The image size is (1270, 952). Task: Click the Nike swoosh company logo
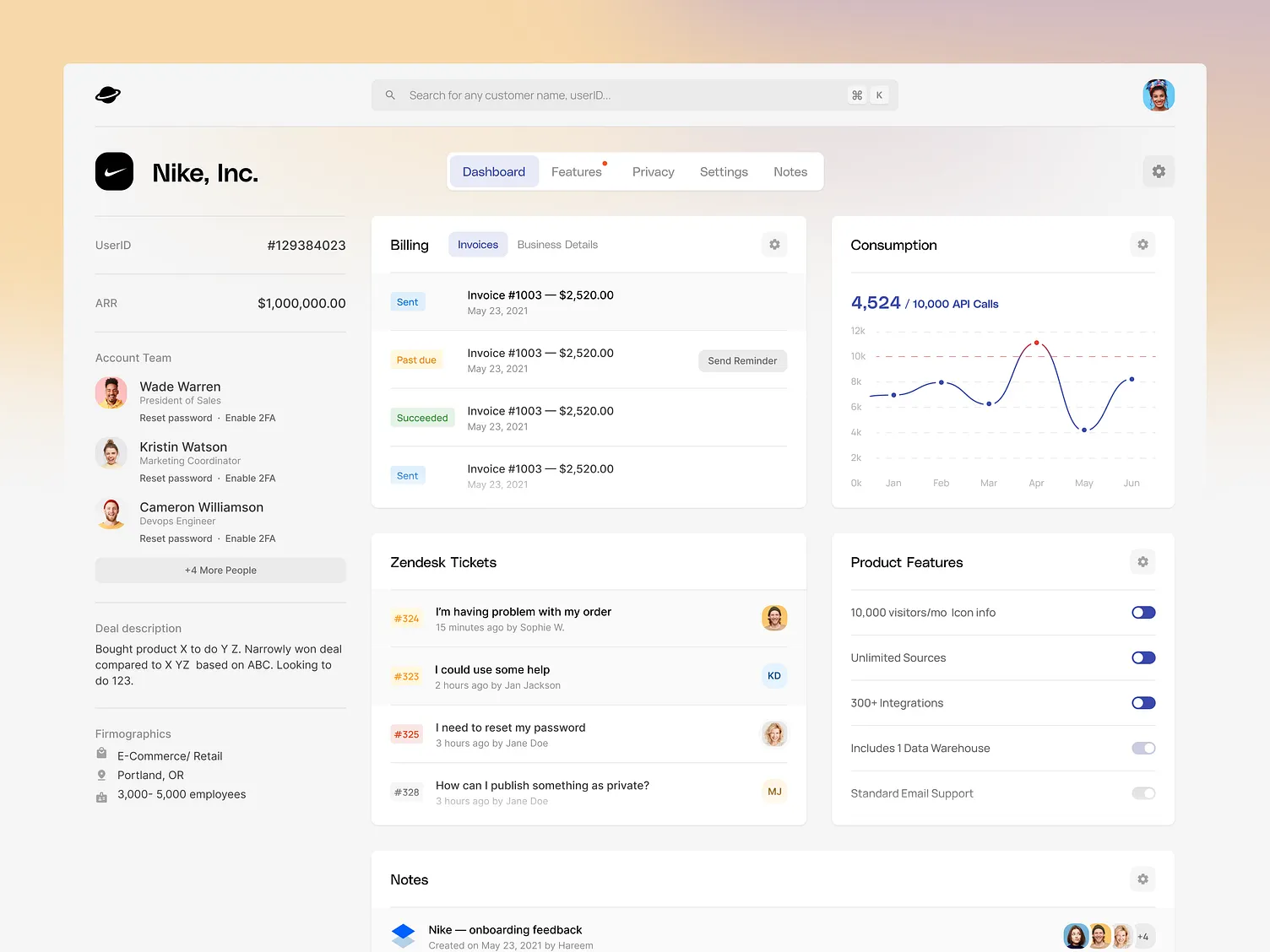click(x=114, y=171)
